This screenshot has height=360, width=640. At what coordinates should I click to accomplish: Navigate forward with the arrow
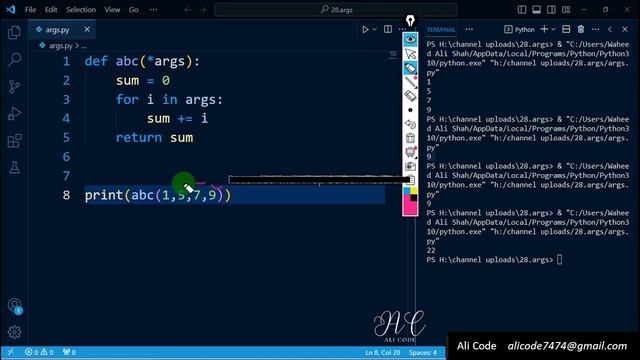click(x=202, y=9)
